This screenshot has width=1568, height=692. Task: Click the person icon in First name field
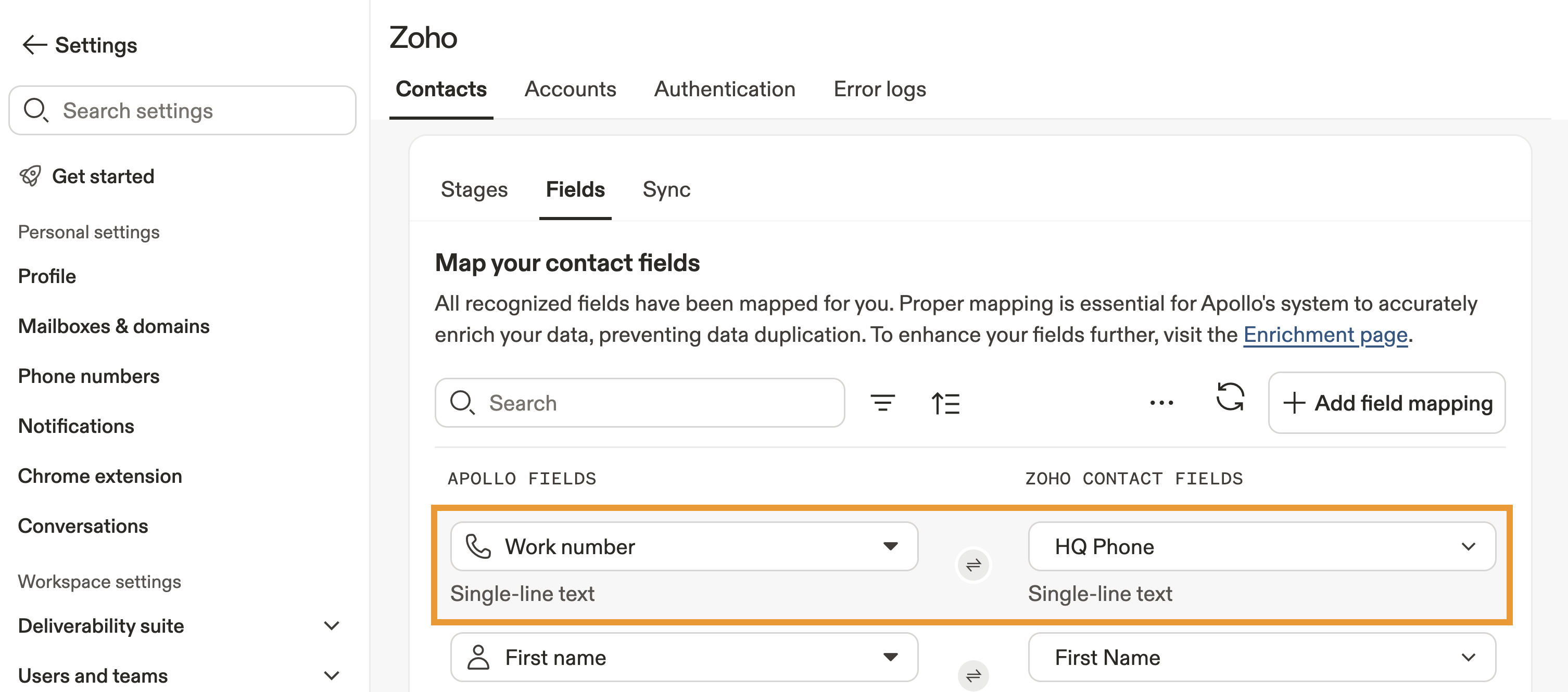click(478, 657)
